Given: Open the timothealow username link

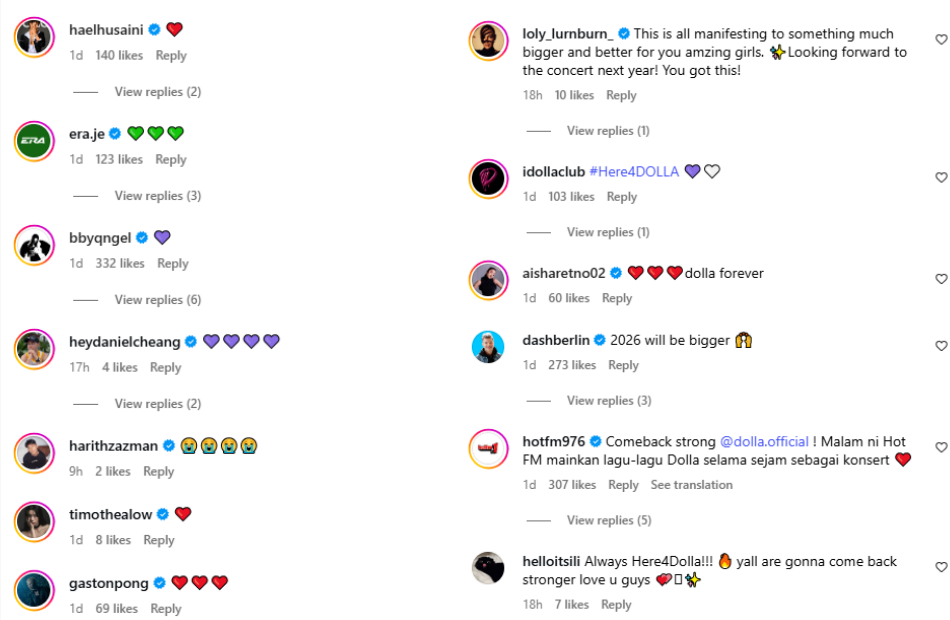Looking at the screenshot, I should point(110,515).
